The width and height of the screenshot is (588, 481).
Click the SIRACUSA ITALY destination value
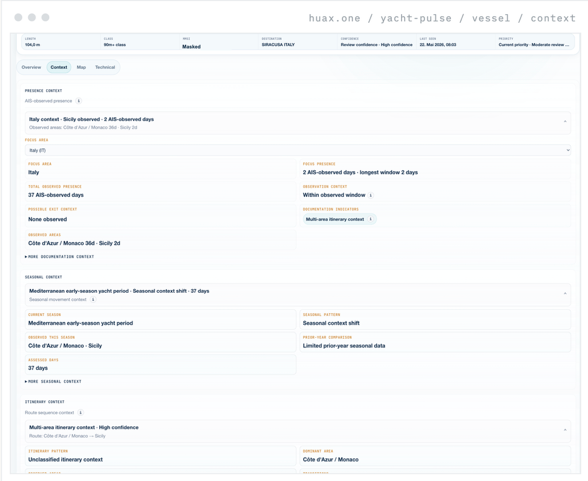point(278,45)
